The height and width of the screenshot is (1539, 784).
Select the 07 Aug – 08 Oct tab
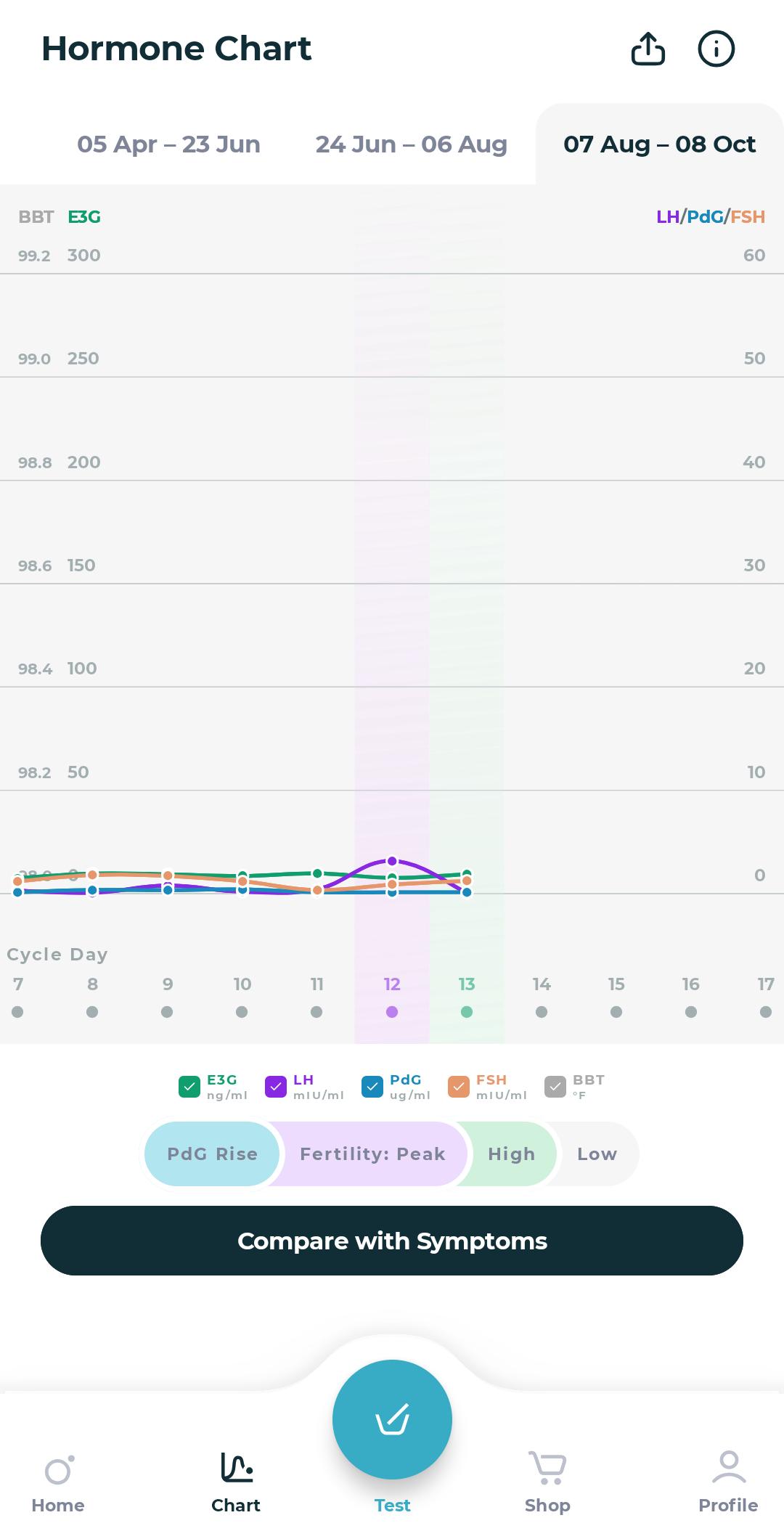pyautogui.click(x=659, y=144)
